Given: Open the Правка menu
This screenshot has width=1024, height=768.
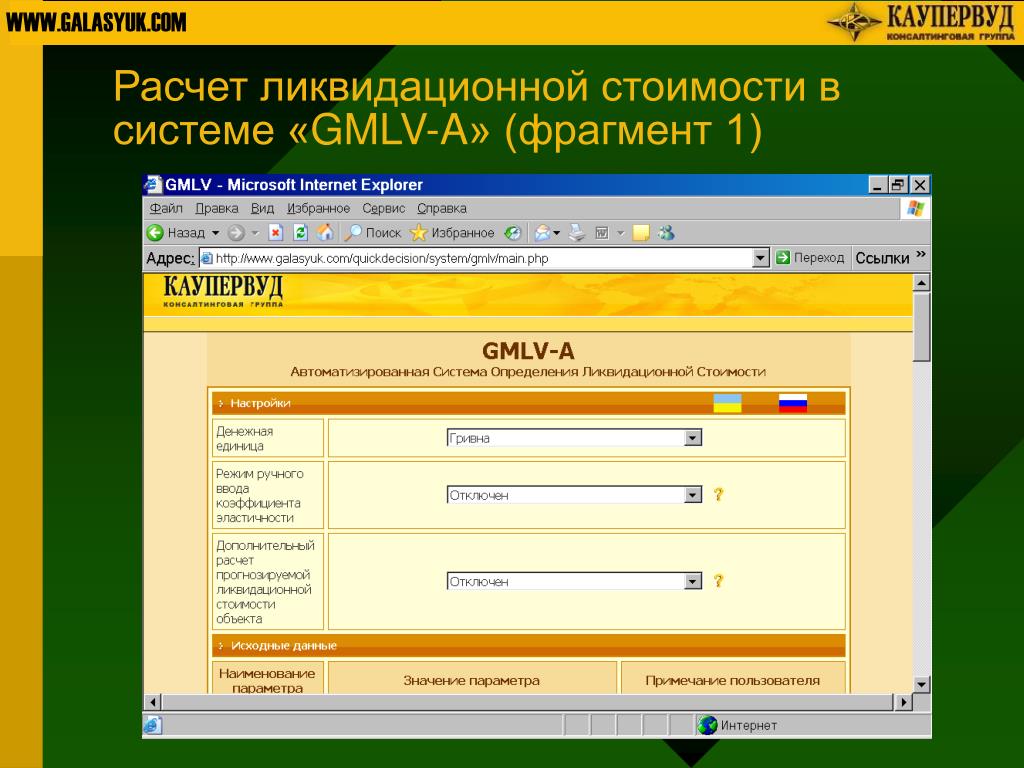Looking at the screenshot, I should pos(217,208).
